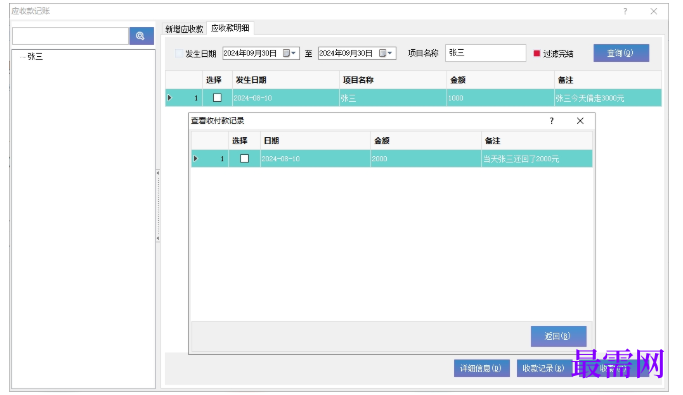Click the row indicator arrow of dialog row 1
The width and height of the screenshot is (683, 395).
(x=196, y=159)
